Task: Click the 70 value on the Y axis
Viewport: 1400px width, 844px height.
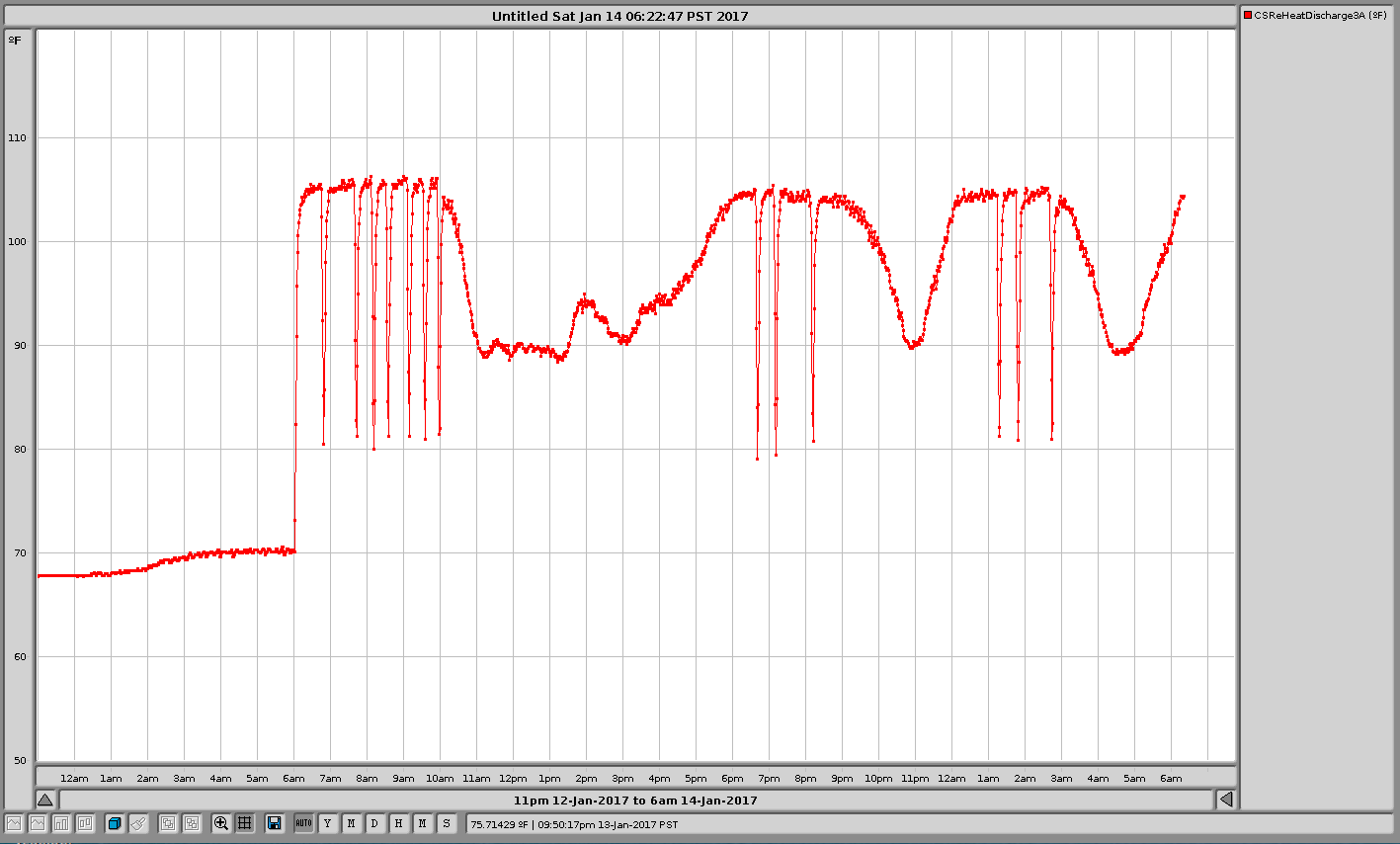Action: [20, 553]
